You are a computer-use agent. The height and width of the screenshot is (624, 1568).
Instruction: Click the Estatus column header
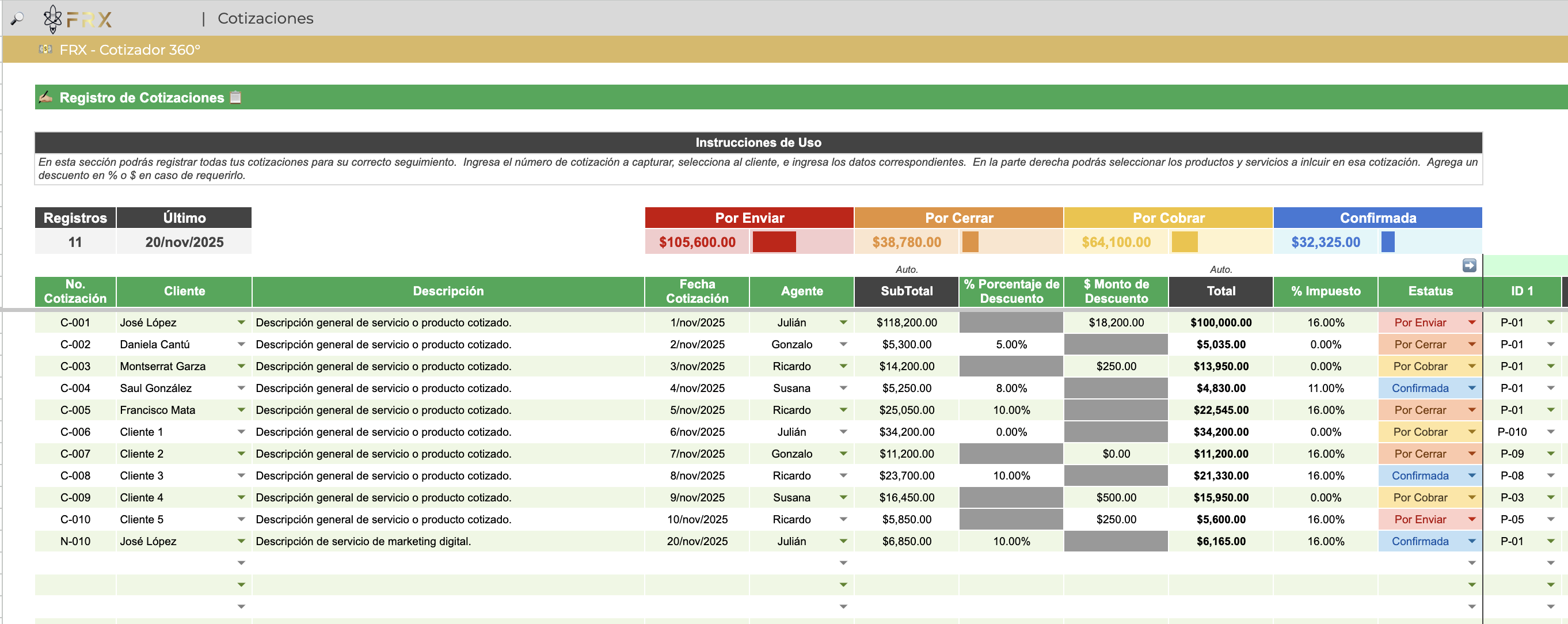(x=1430, y=292)
